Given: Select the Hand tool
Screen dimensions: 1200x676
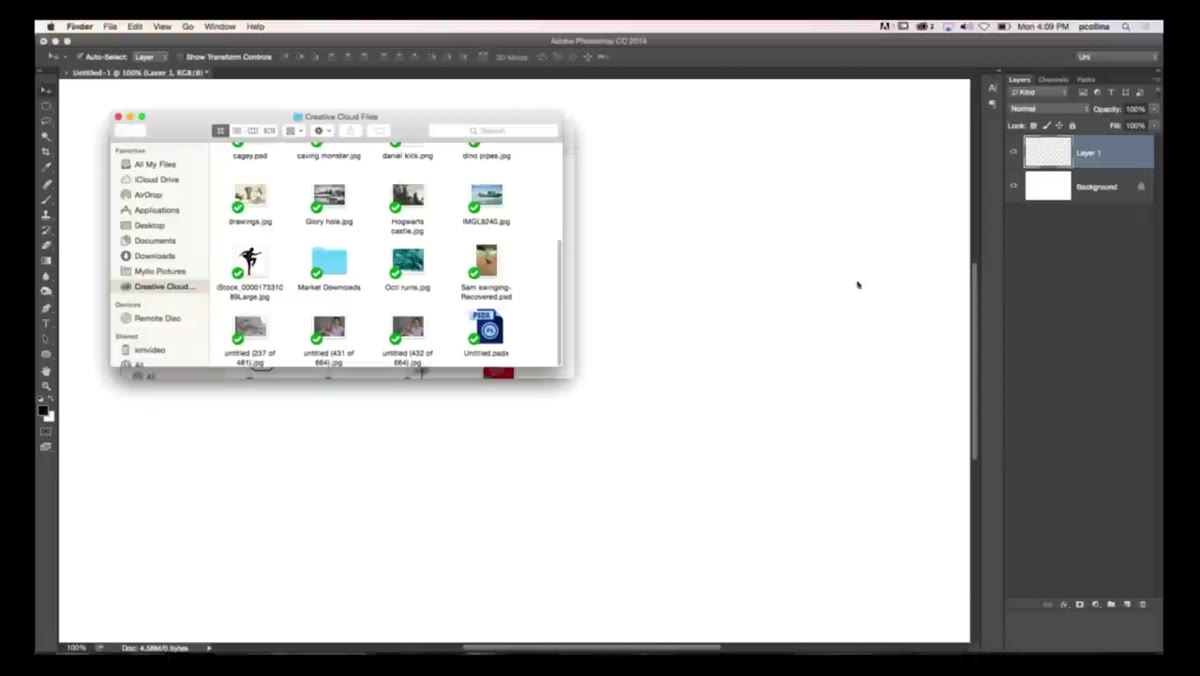Looking at the screenshot, I should pos(46,371).
